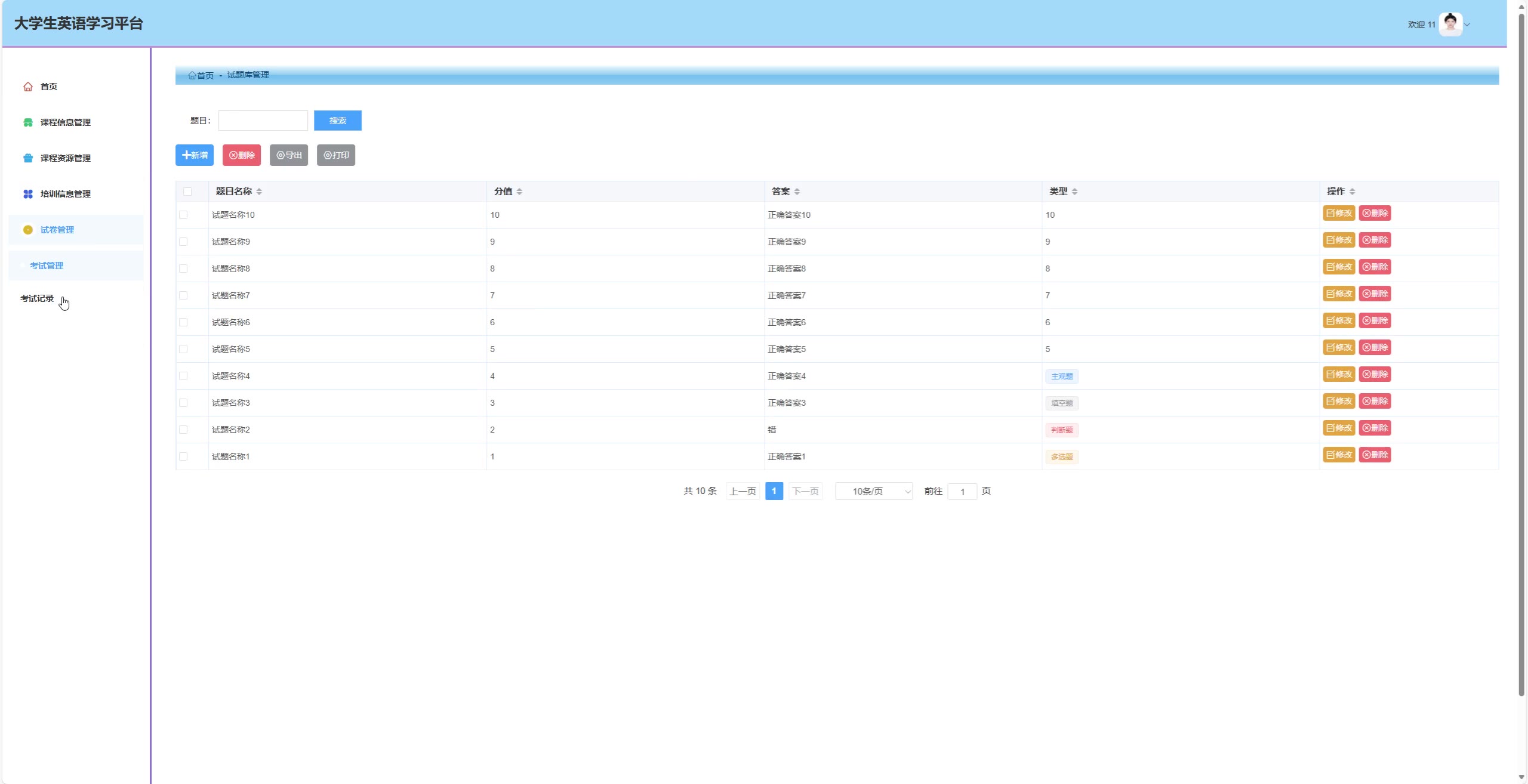This screenshot has height=784, width=1528.
Task: Click the blue 新增 button
Action: click(195, 155)
